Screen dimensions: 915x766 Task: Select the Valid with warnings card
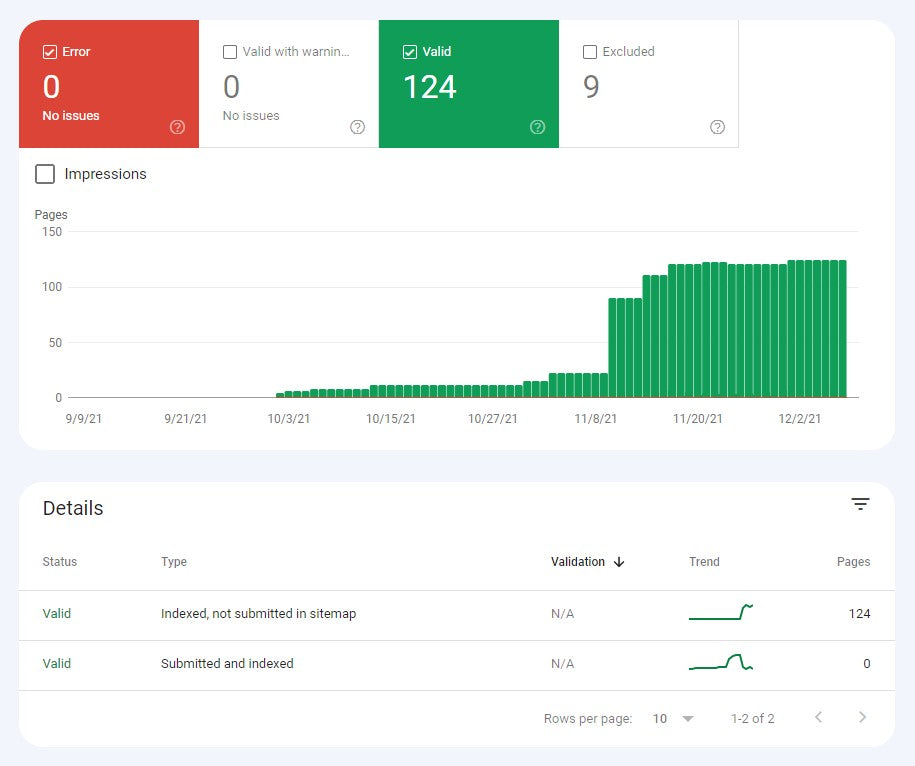point(288,83)
